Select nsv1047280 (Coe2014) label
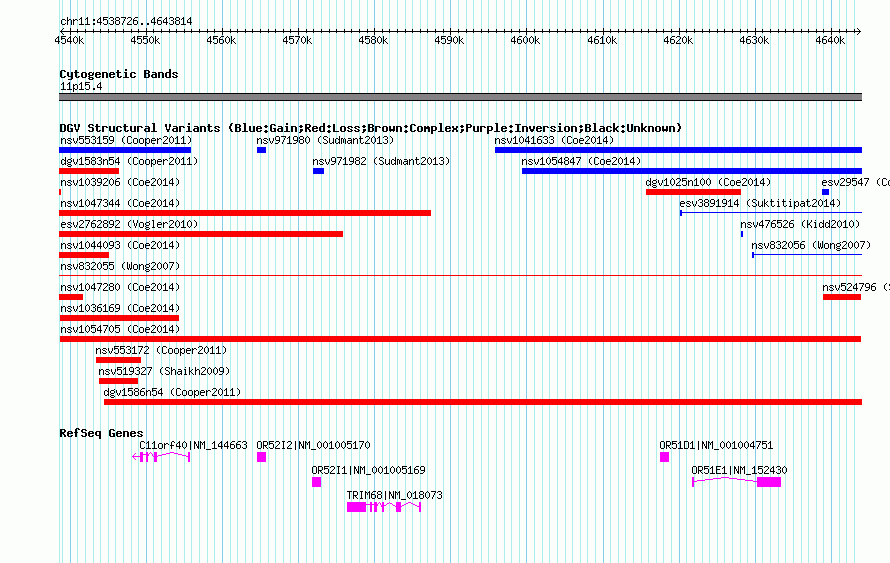The width and height of the screenshot is (890, 563). tap(120, 287)
